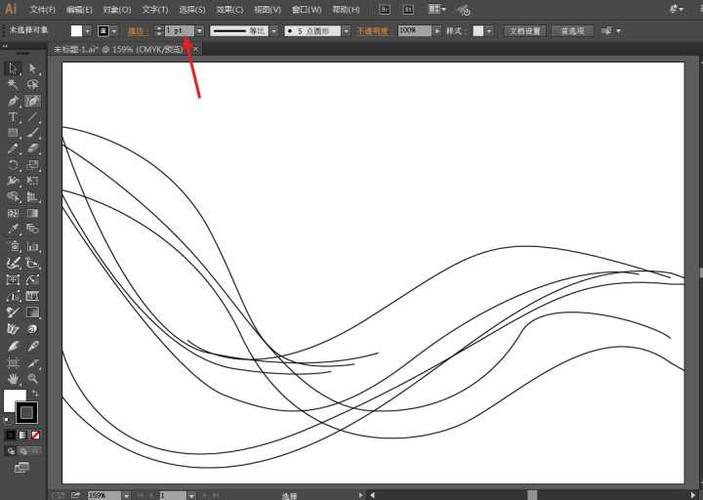Open Adobe Stock (St) button

408,9
